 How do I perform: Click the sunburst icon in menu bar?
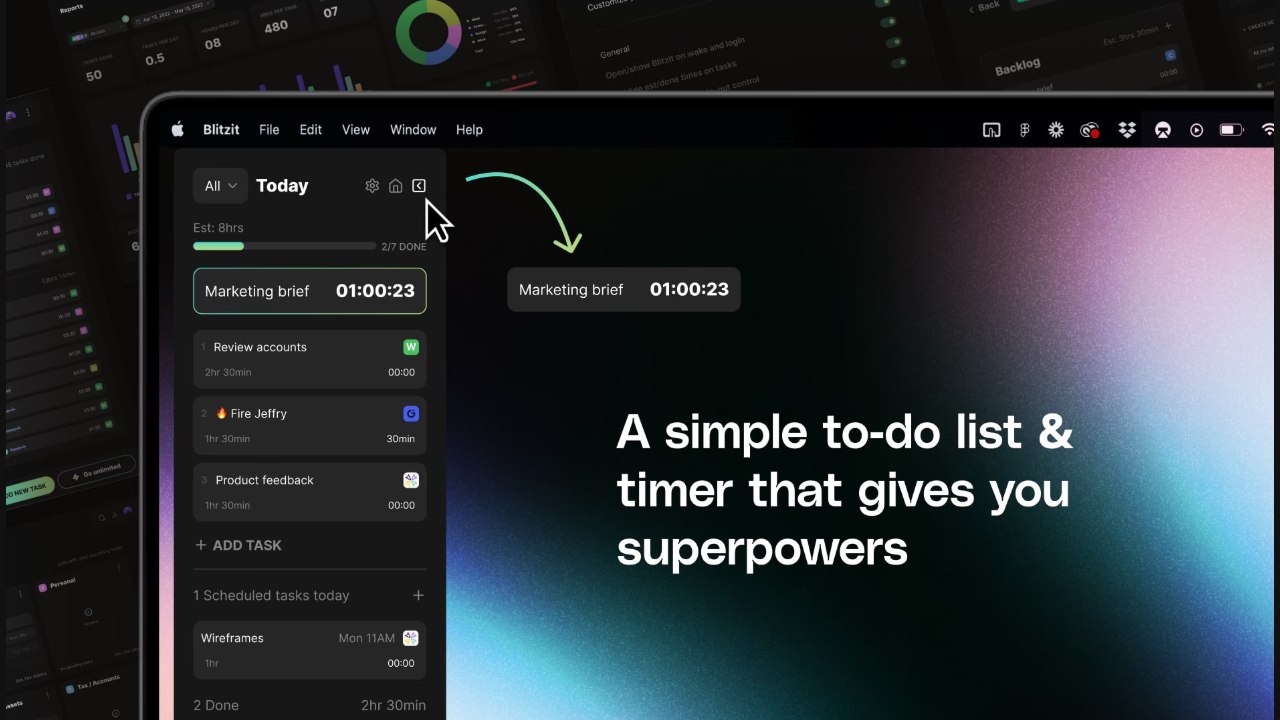click(x=1056, y=130)
